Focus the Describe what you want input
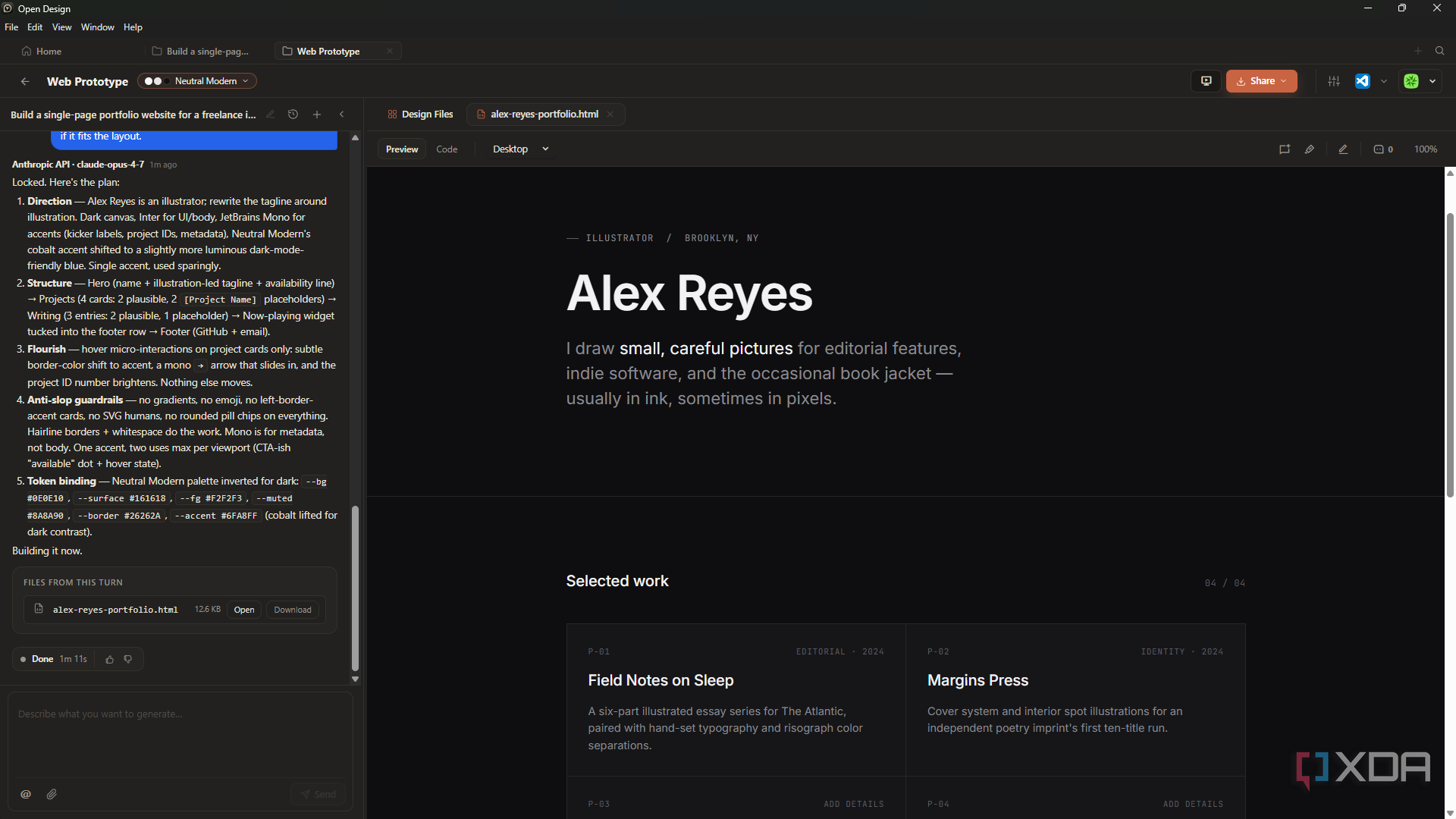The height and width of the screenshot is (819, 1456). tap(180, 734)
